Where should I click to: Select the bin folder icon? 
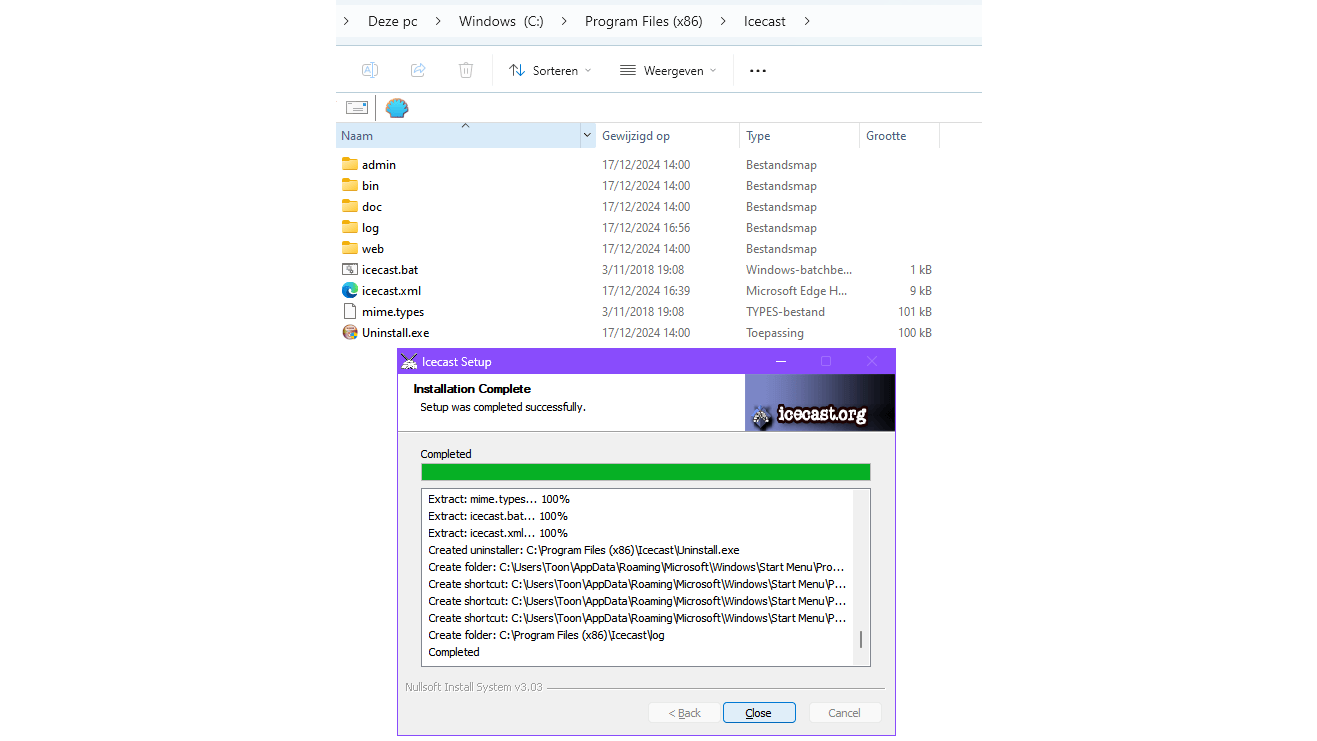coord(349,185)
